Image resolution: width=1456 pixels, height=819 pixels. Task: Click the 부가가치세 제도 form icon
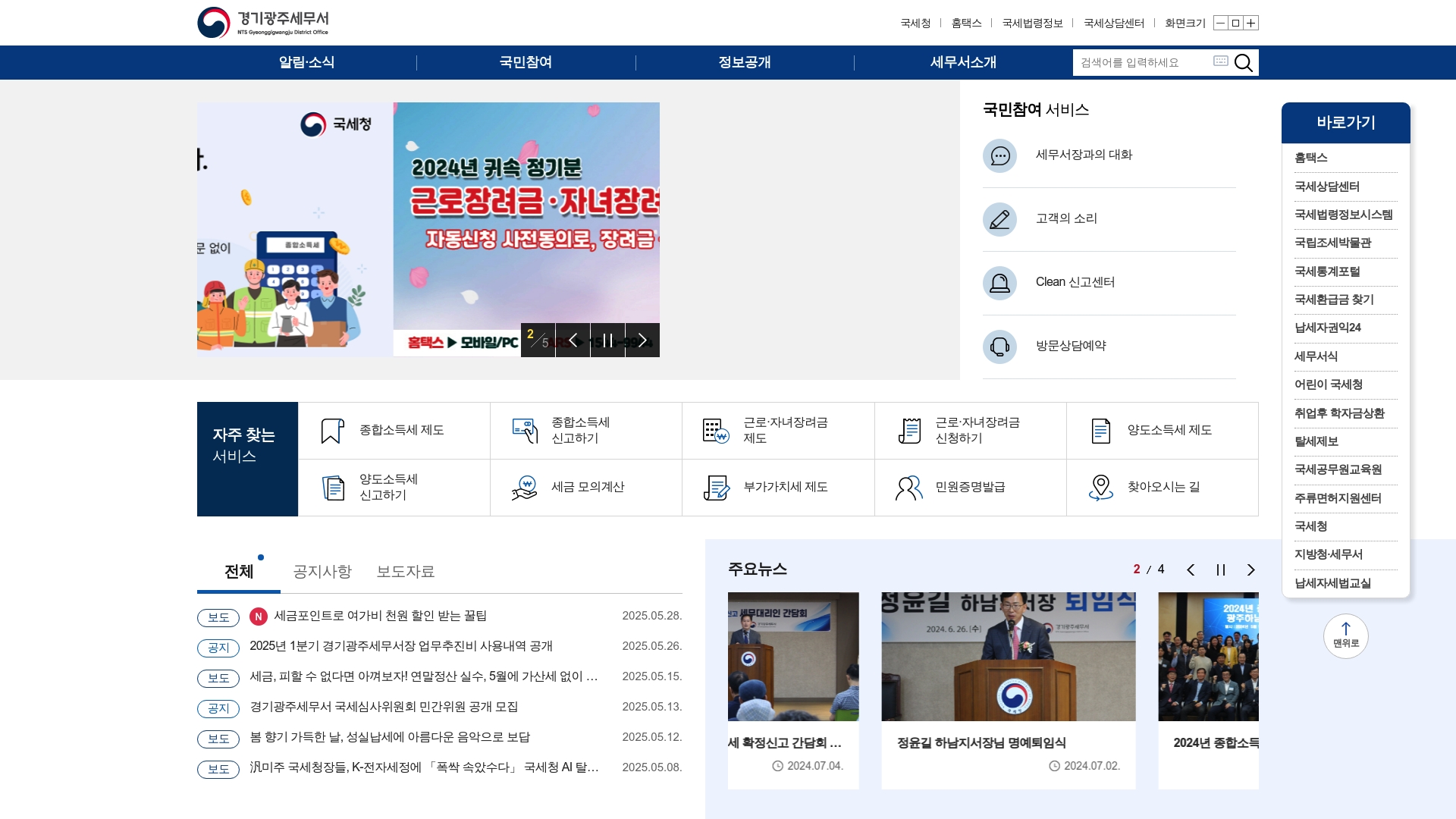(x=716, y=488)
